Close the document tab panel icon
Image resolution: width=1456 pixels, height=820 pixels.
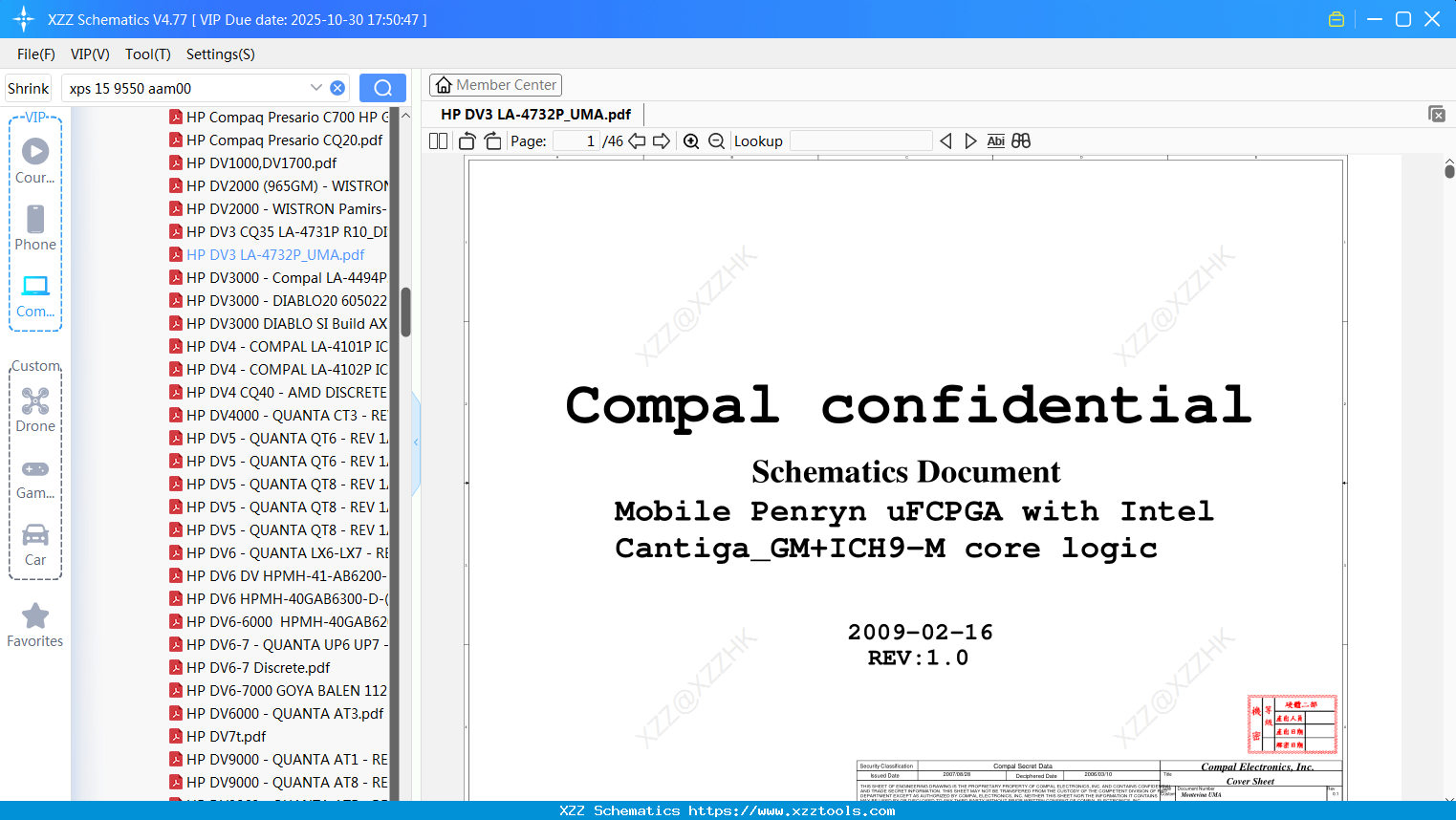coord(1437,114)
